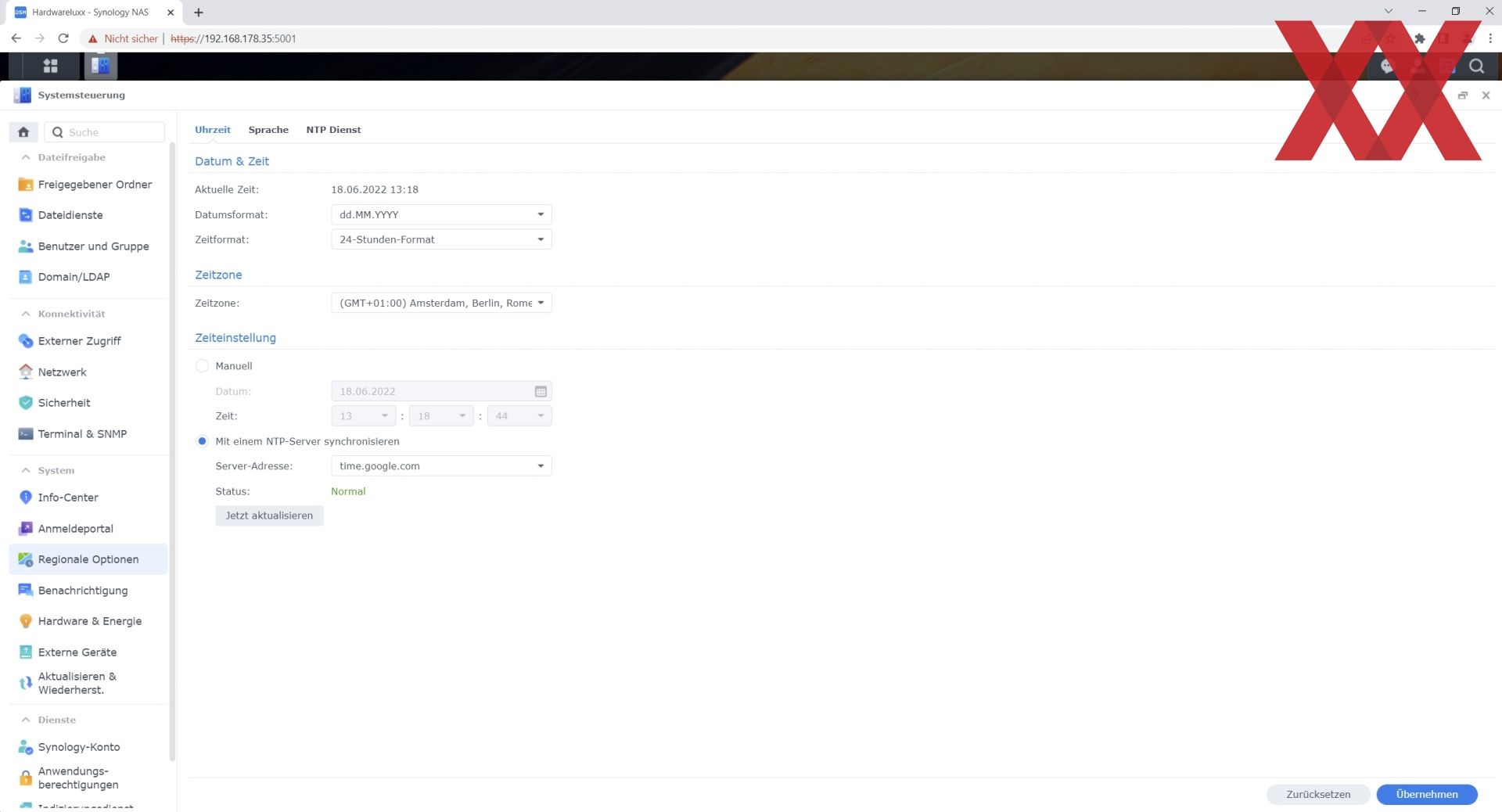Click the browser address bar URL

click(233, 38)
